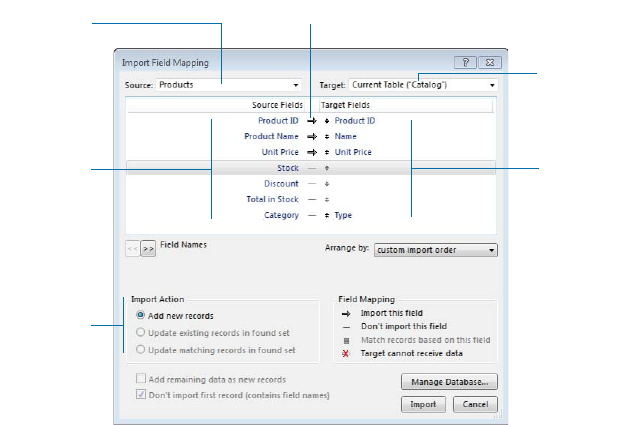Open the Source dropdown showing Products

click(229, 85)
